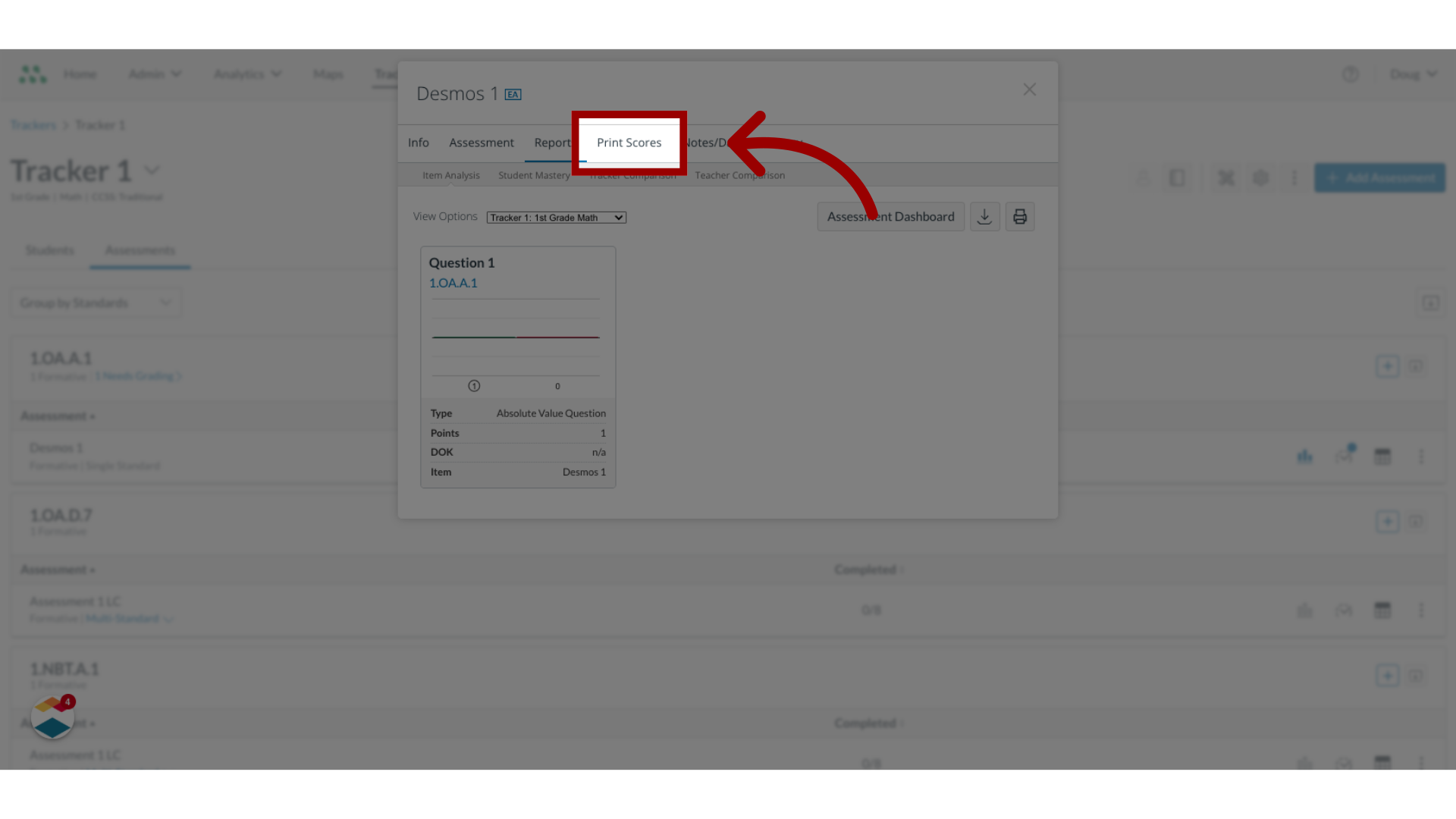Click the EA badge beside Desmos 1 title
This screenshot has width=1456, height=819.
coord(513,95)
